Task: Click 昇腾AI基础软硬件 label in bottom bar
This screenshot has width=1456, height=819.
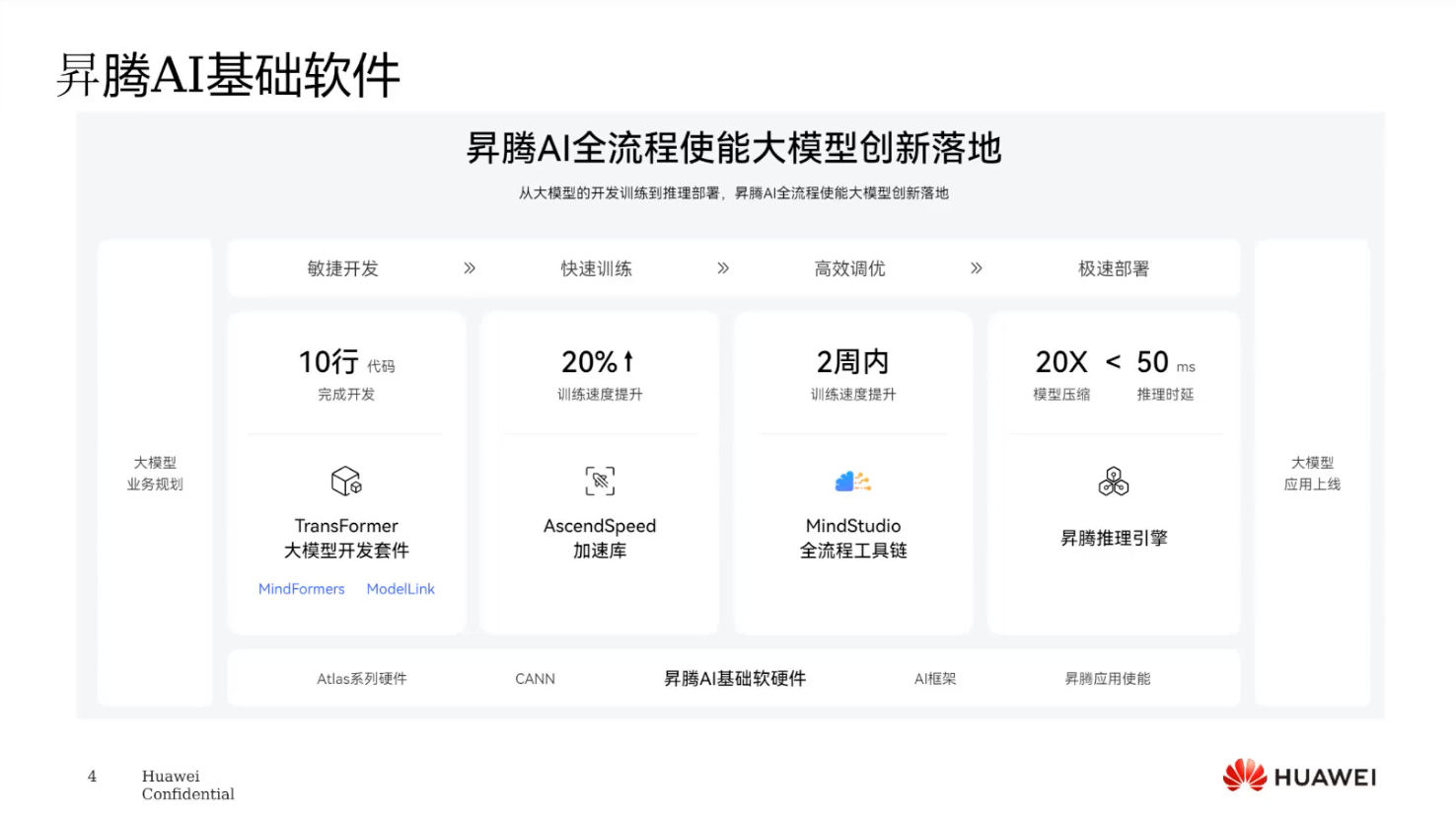Action: (735, 679)
